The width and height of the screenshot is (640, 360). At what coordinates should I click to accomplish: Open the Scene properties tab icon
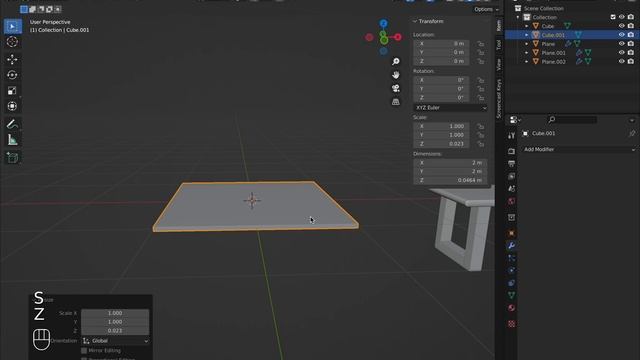tap(511, 189)
